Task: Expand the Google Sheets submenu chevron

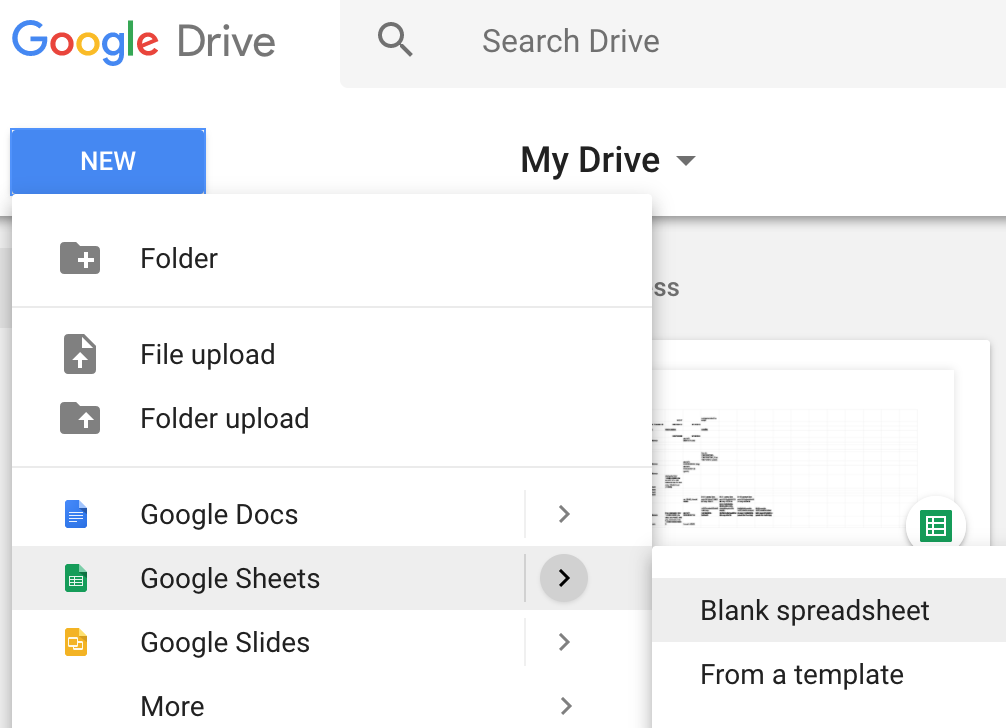Action: click(564, 578)
